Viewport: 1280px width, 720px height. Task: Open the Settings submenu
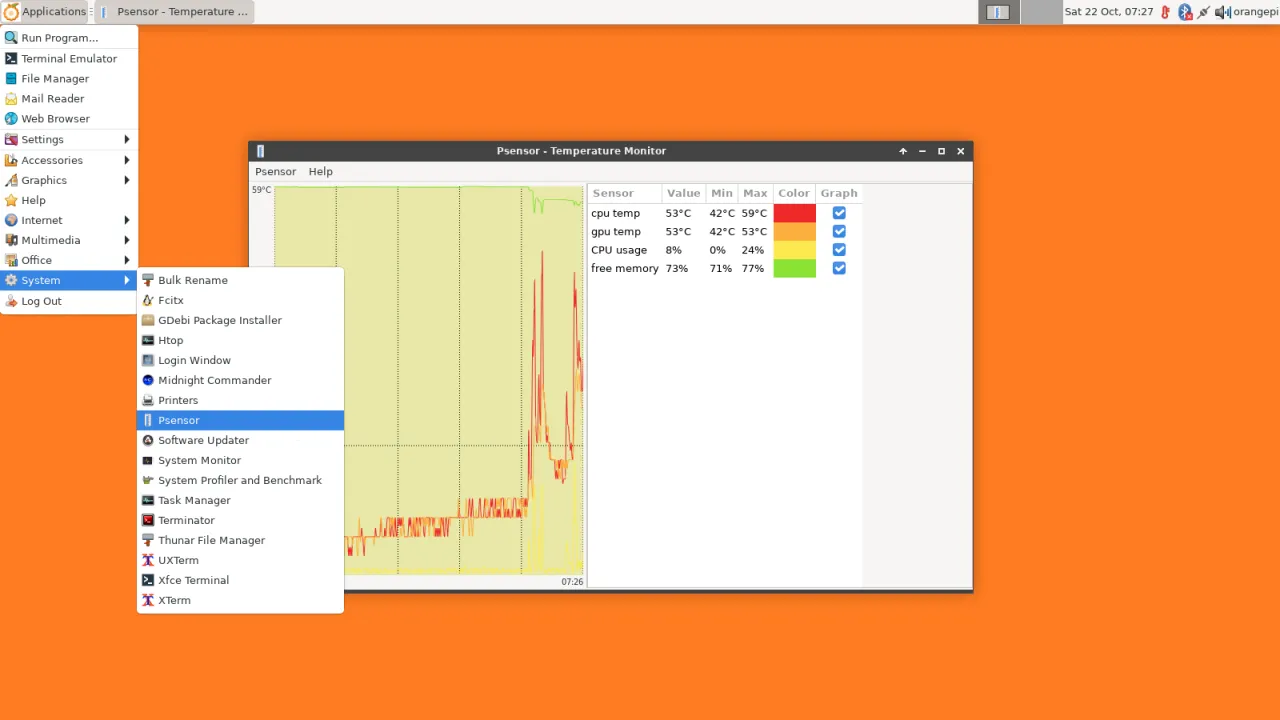42,139
